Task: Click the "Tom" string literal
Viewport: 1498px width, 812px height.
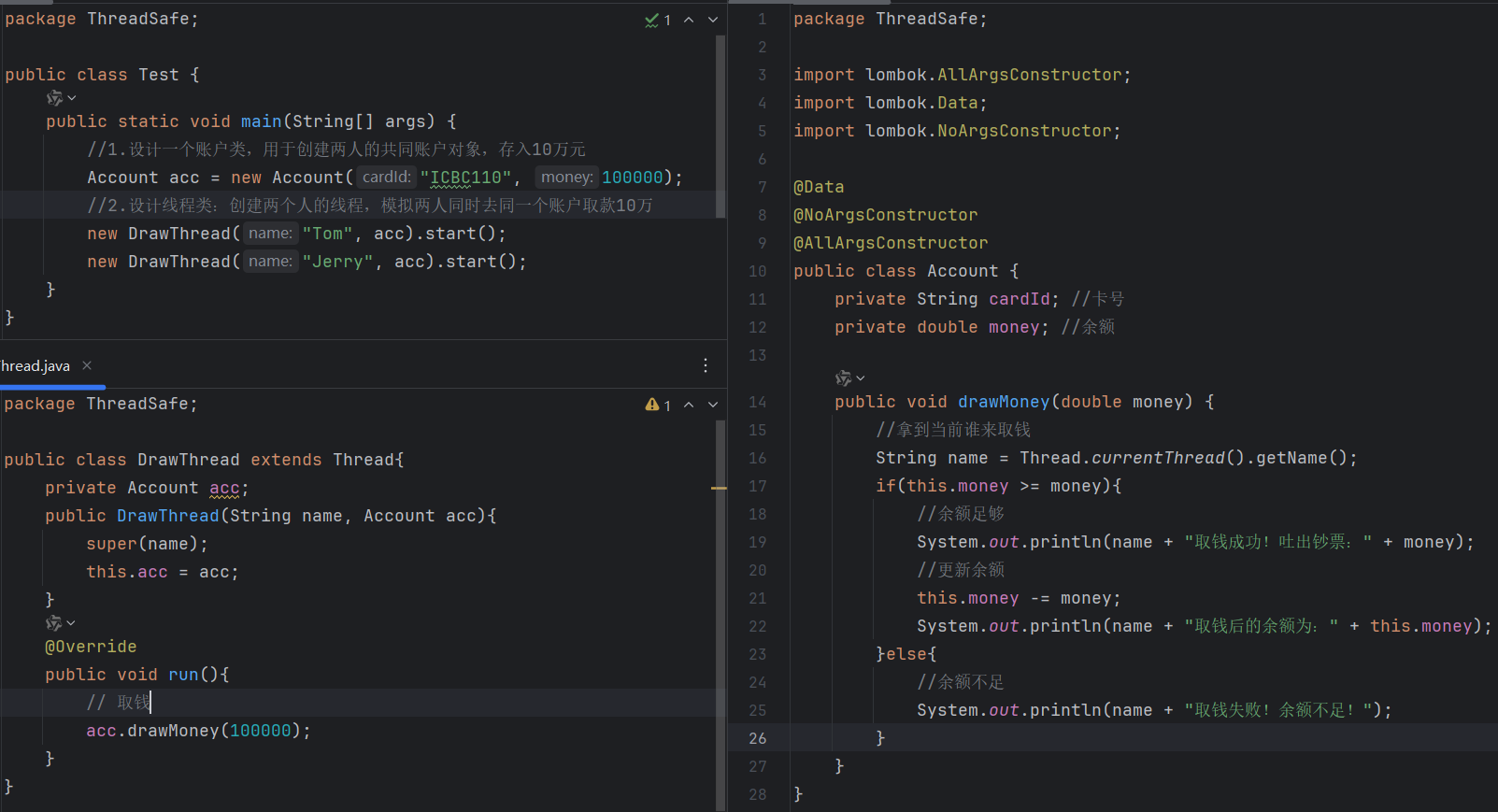Action: click(x=327, y=234)
